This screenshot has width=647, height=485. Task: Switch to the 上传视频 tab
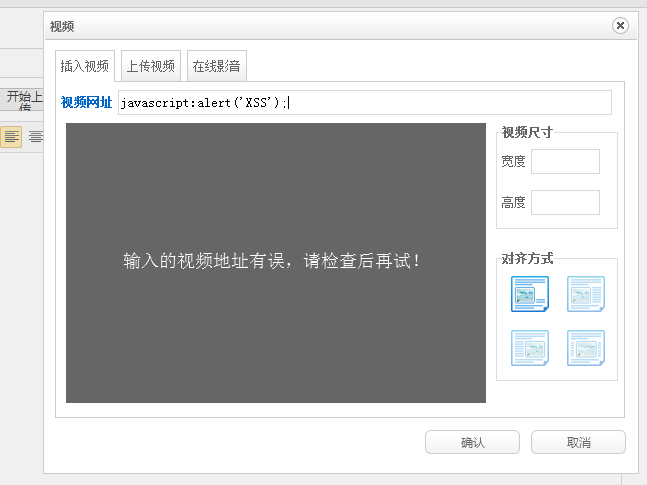click(151, 66)
